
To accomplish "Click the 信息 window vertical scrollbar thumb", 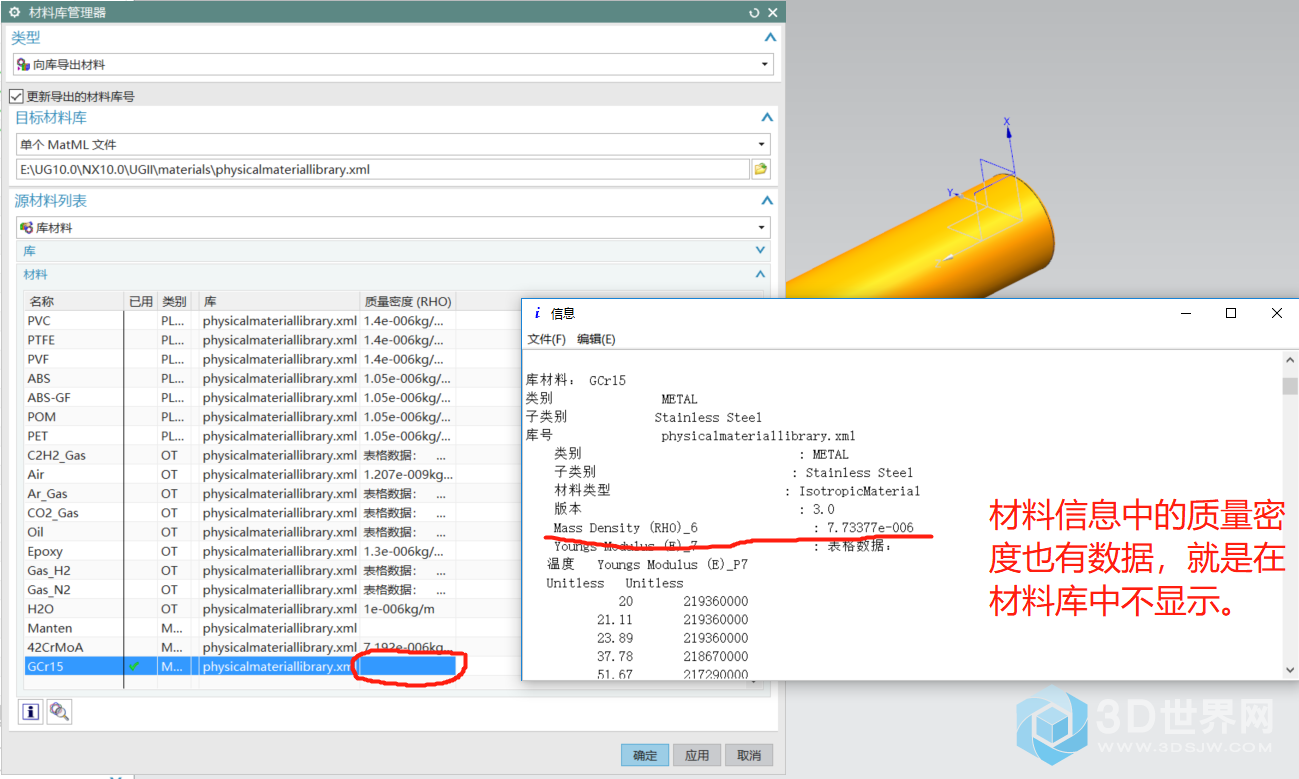I will pos(1290,386).
